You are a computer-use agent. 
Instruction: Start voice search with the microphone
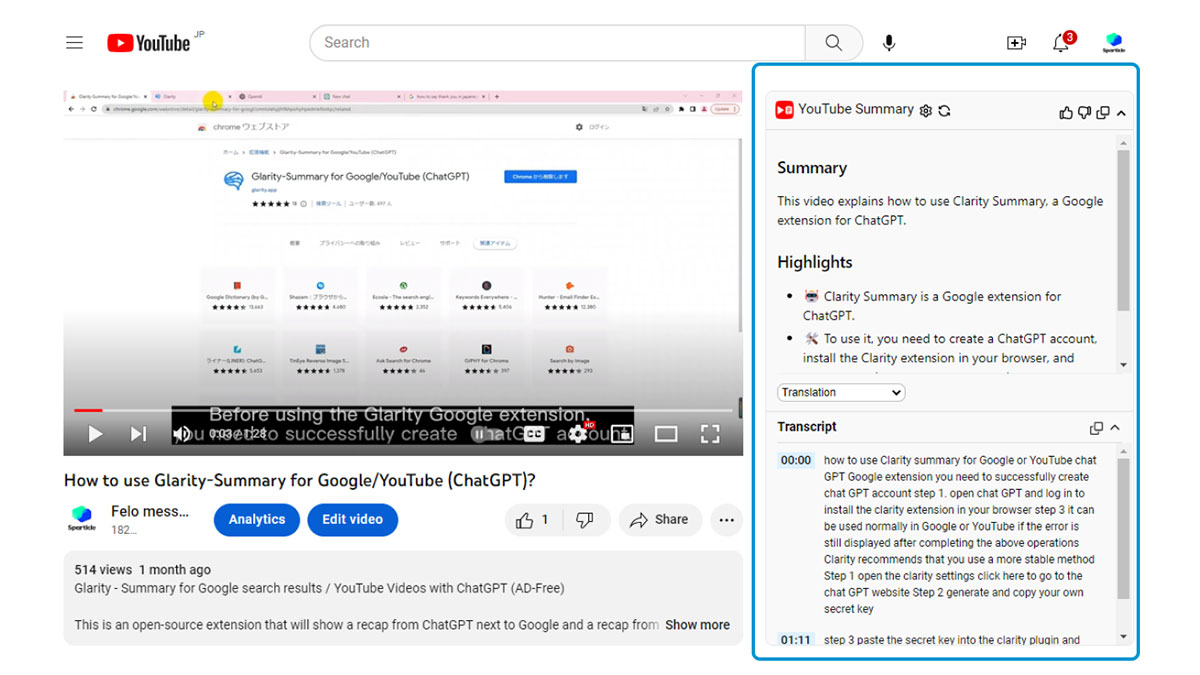coord(889,43)
